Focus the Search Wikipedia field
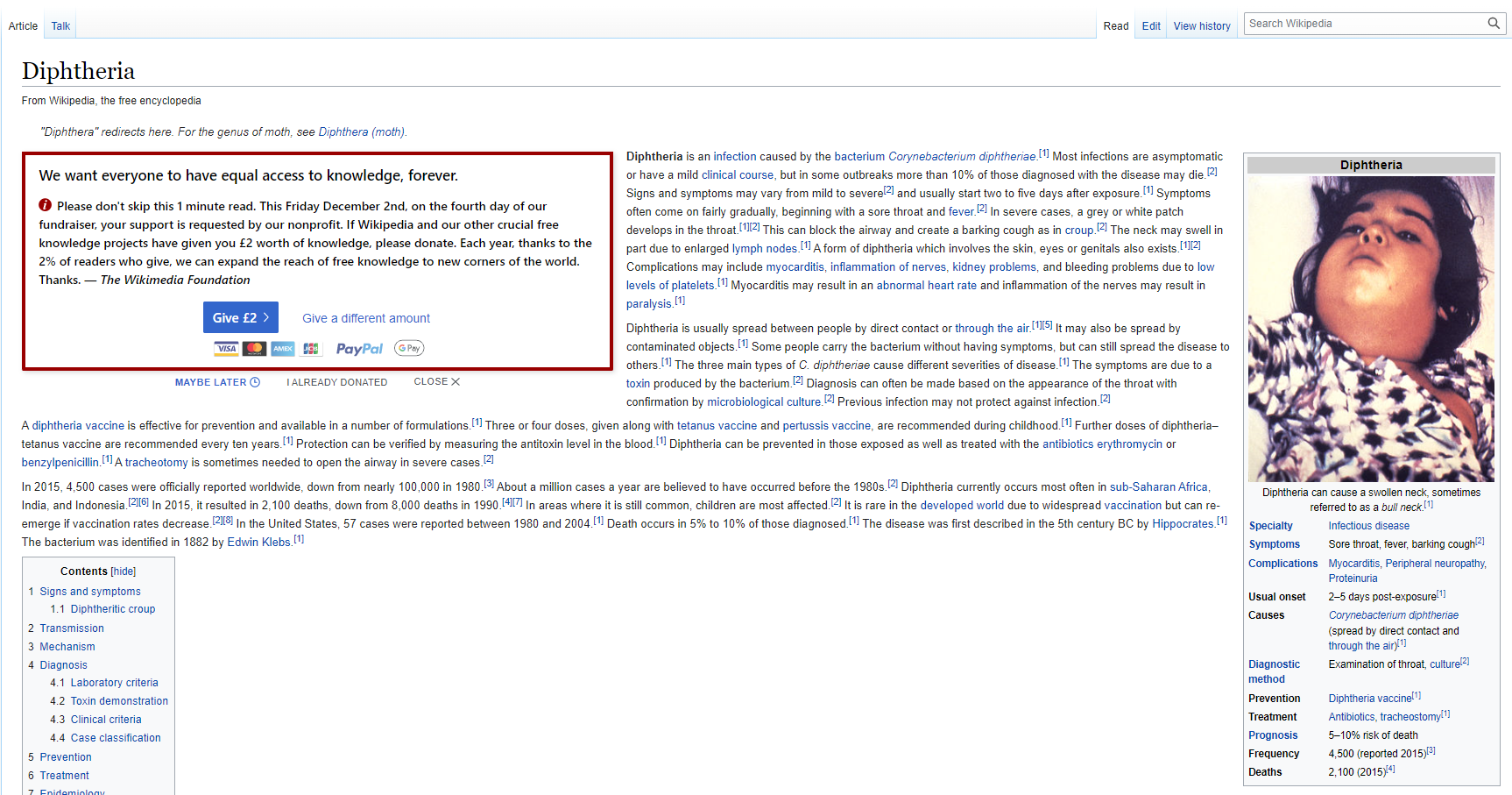1512x795 pixels. [1365, 24]
